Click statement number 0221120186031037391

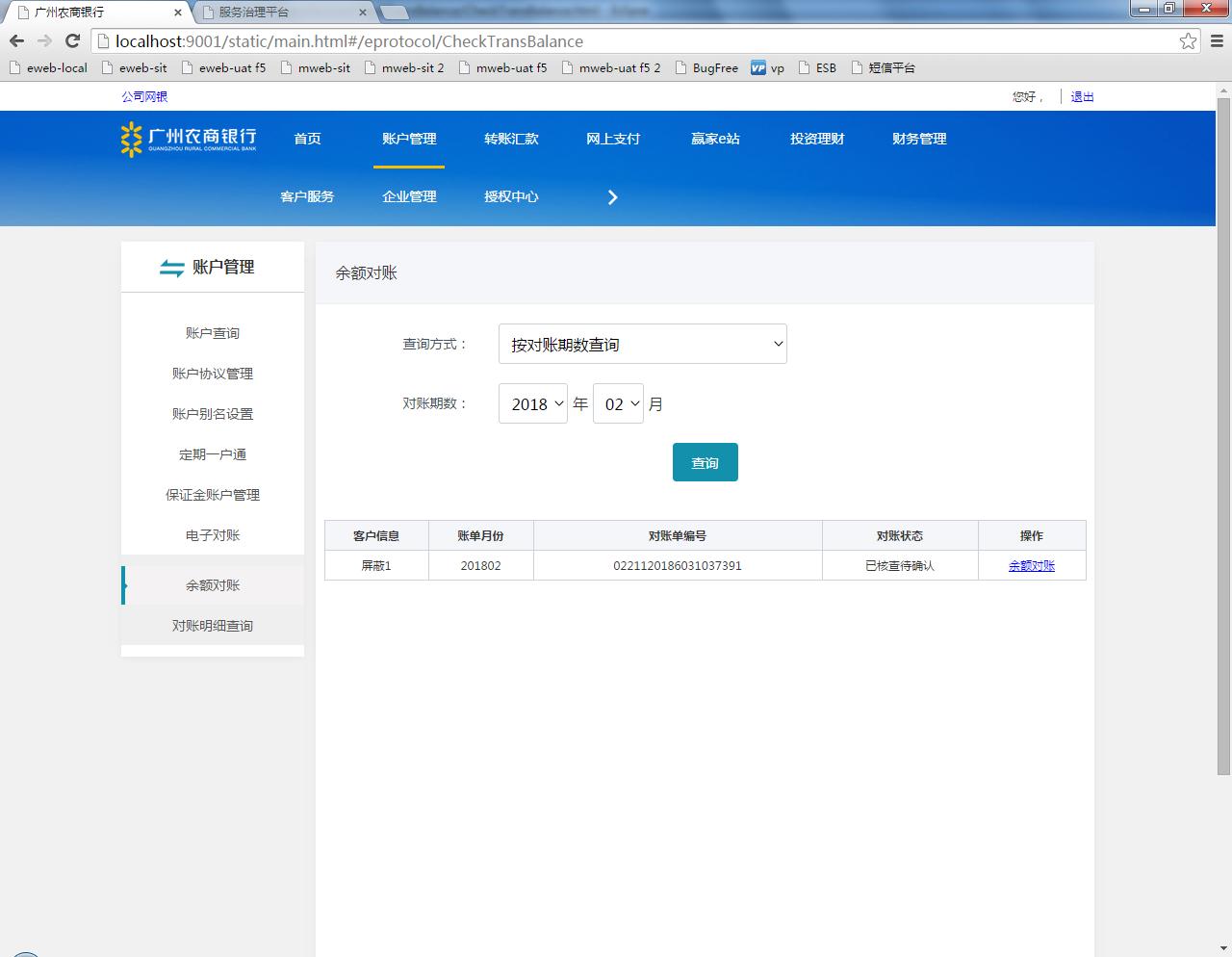678,566
